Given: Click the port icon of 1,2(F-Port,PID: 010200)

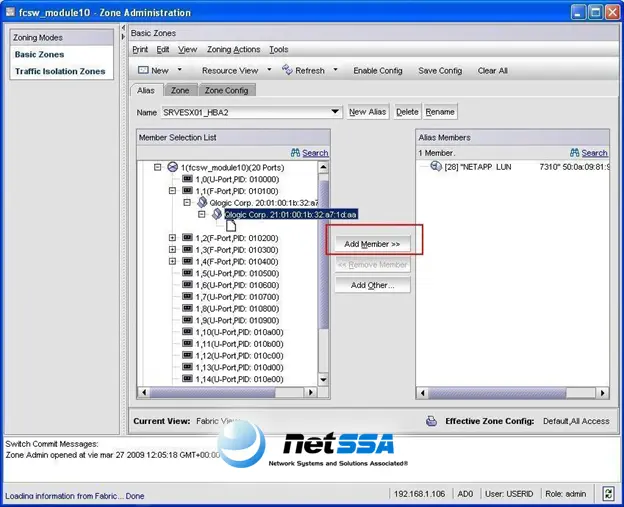Looking at the screenshot, I should 187,237.
